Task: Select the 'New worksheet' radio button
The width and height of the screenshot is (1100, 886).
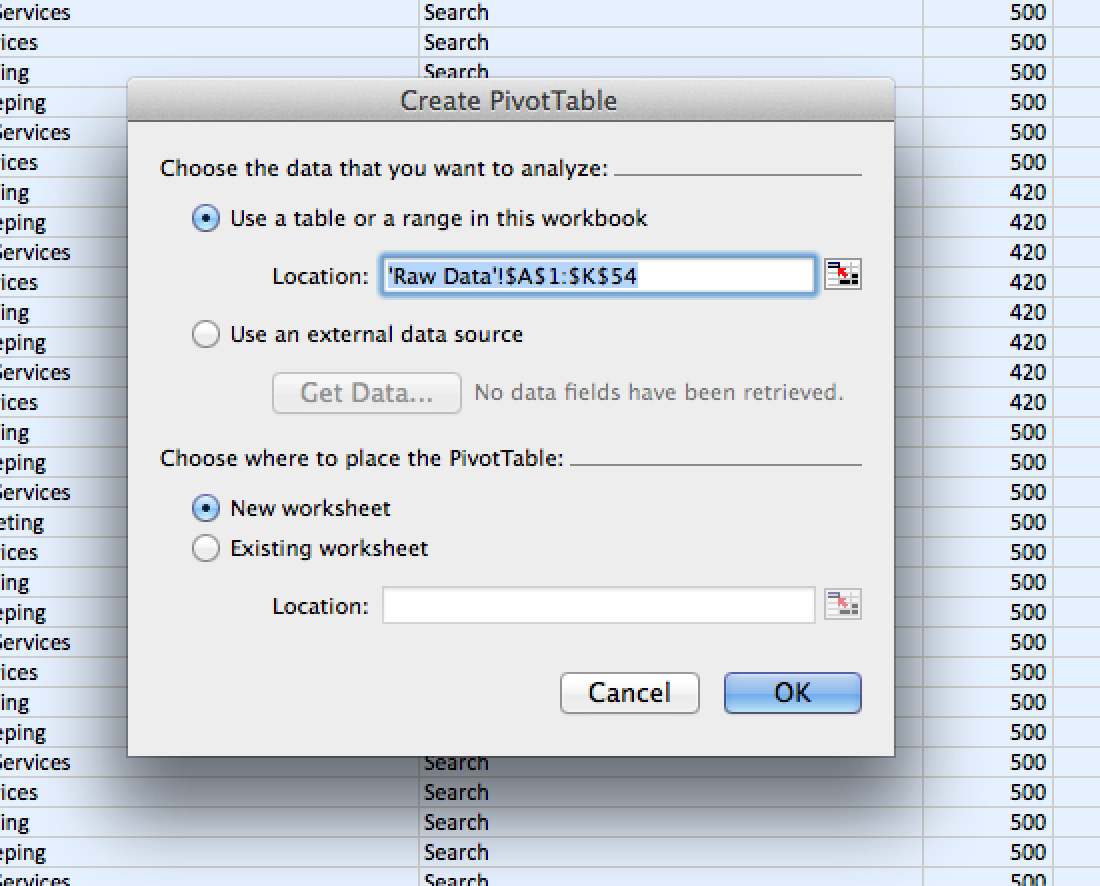Action: [x=206, y=508]
